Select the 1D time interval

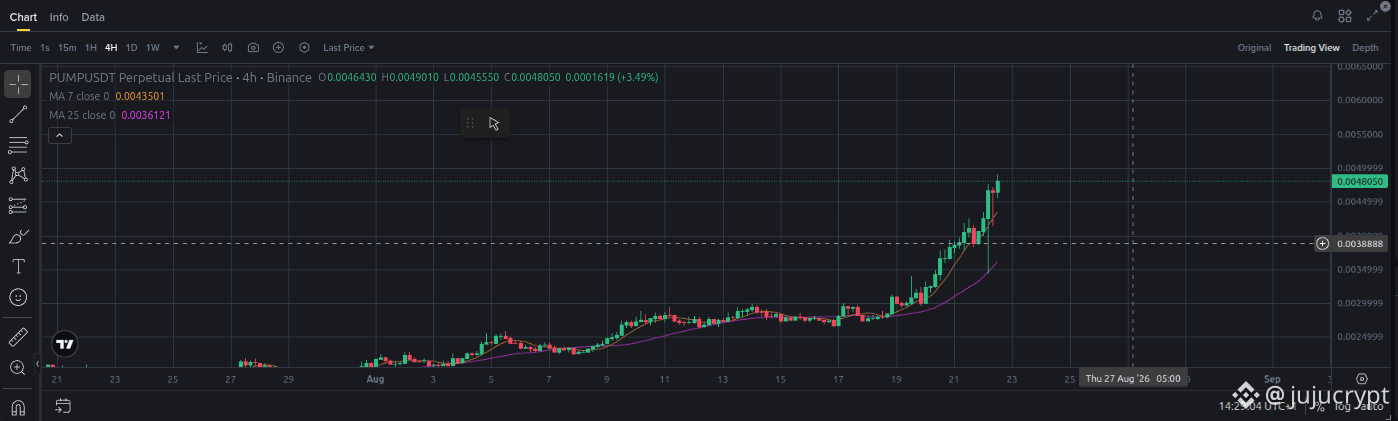coord(131,47)
